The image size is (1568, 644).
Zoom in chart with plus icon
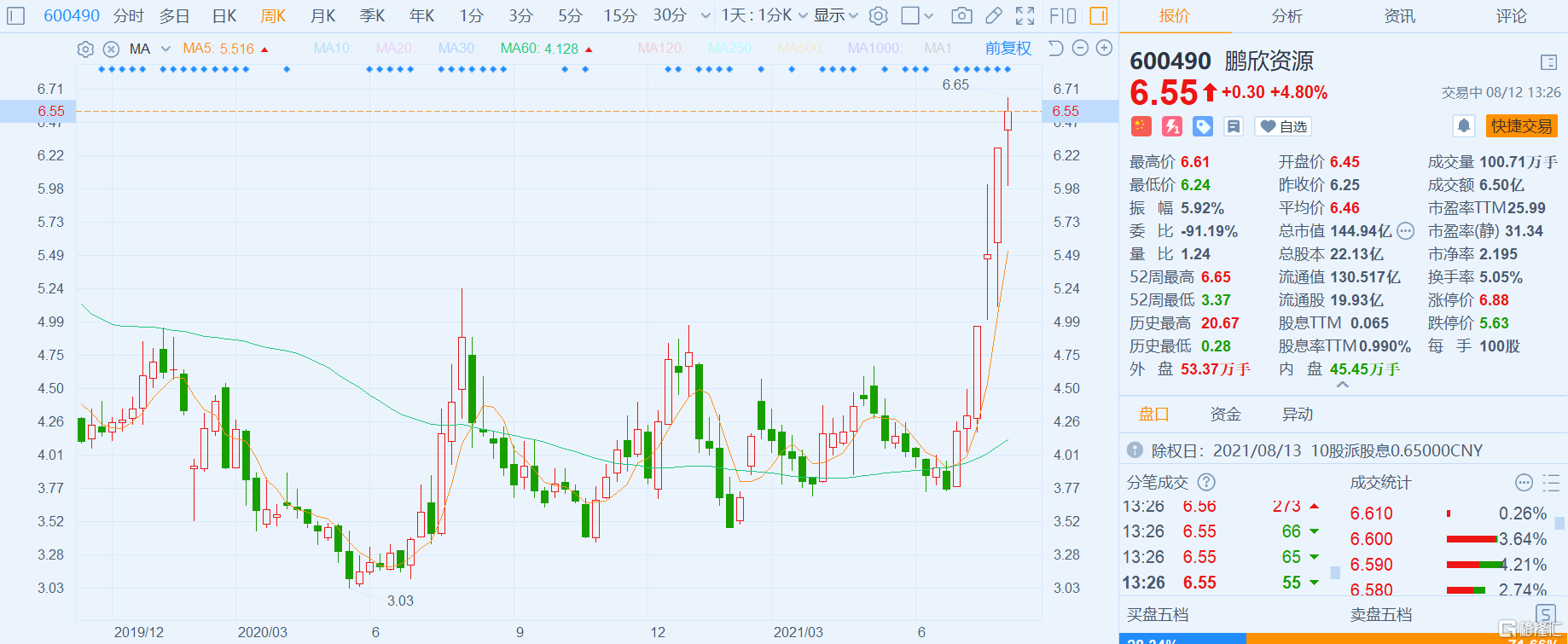pyautogui.click(x=1104, y=49)
